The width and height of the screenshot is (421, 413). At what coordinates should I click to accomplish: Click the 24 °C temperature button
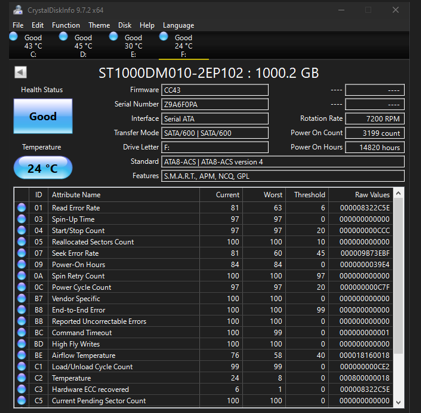point(43,168)
